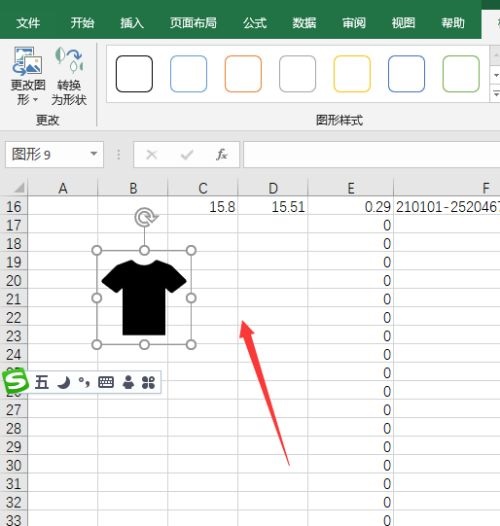Switch to the 公式 ribbon tab
The width and height of the screenshot is (500, 526).
(x=255, y=23)
